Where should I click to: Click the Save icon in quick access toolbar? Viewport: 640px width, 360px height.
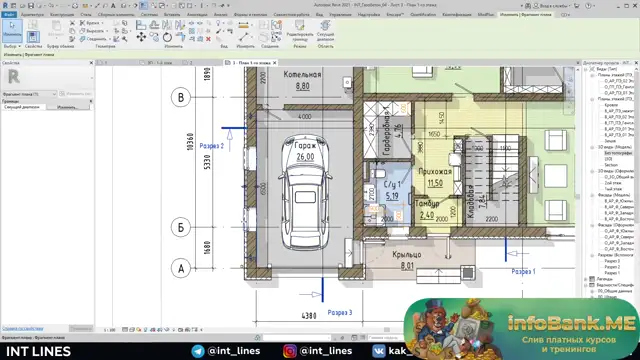(31, 6)
